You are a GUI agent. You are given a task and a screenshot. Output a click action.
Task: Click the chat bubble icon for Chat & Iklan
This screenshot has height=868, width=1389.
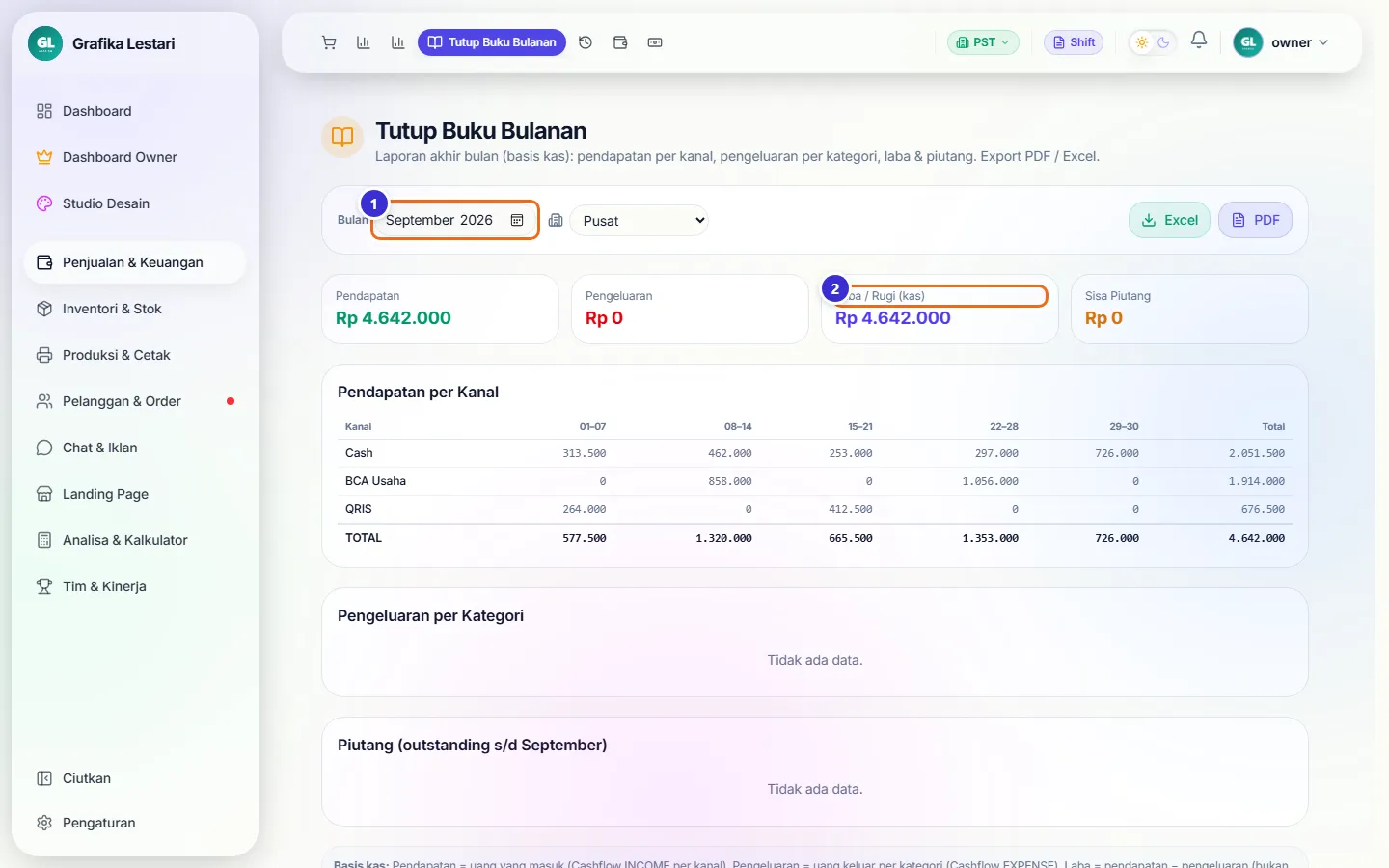tap(44, 448)
